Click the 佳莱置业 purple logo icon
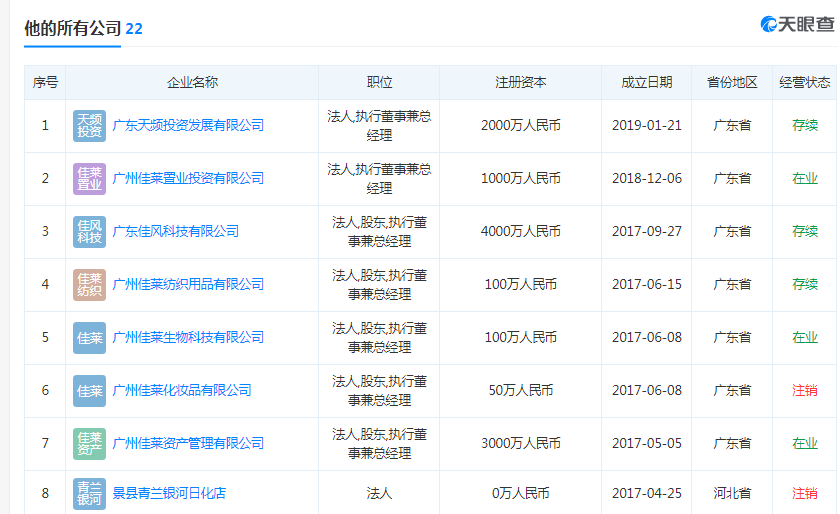 [x=89, y=179]
